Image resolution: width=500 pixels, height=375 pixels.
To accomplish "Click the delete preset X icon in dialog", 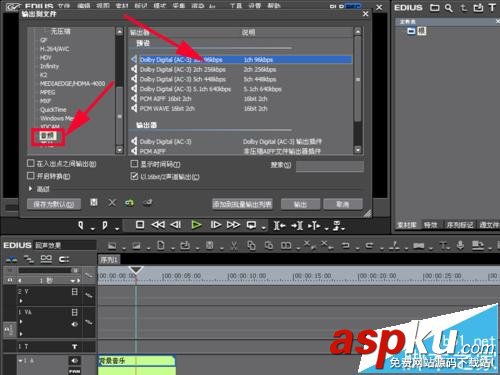I will pos(112,203).
